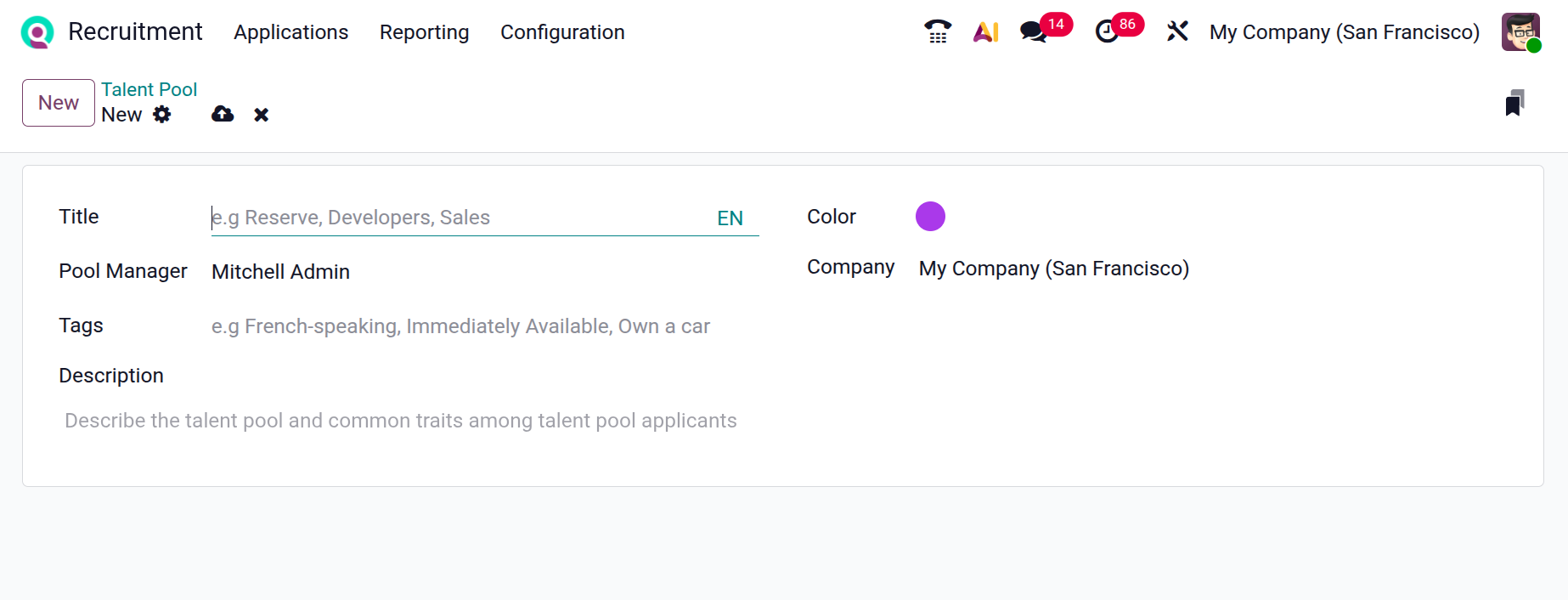
Task: Go to Talent Pool breadcrumb link
Action: coord(149,89)
